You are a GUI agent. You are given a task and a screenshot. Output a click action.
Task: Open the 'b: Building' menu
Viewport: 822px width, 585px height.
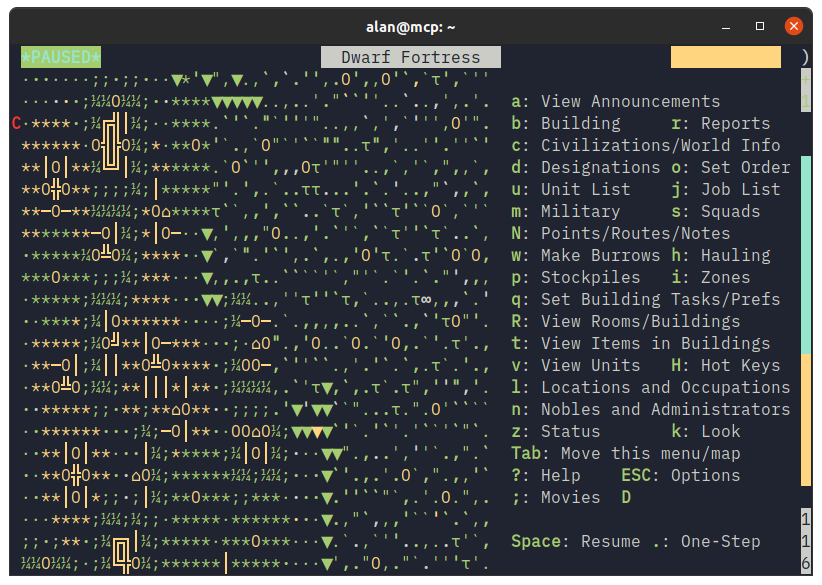[x=566, y=123]
